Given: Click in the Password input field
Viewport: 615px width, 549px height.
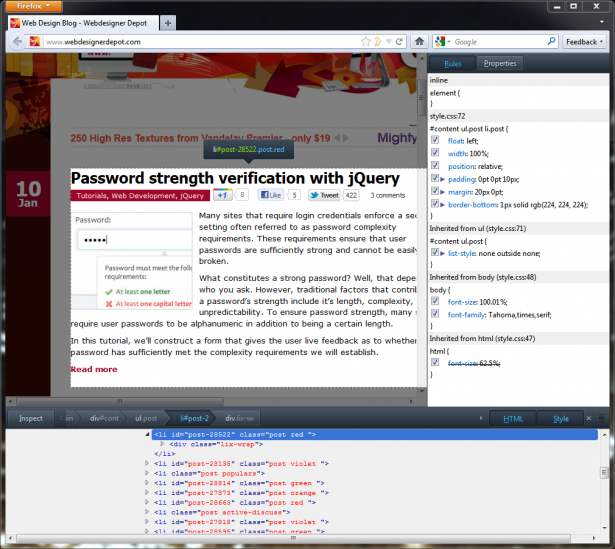Looking at the screenshot, I should coord(134,240).
